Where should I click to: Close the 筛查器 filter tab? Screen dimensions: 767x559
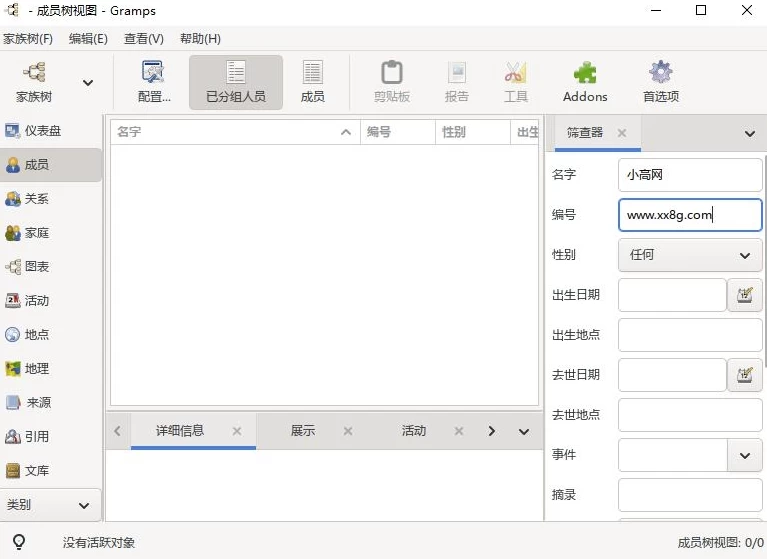622,133
